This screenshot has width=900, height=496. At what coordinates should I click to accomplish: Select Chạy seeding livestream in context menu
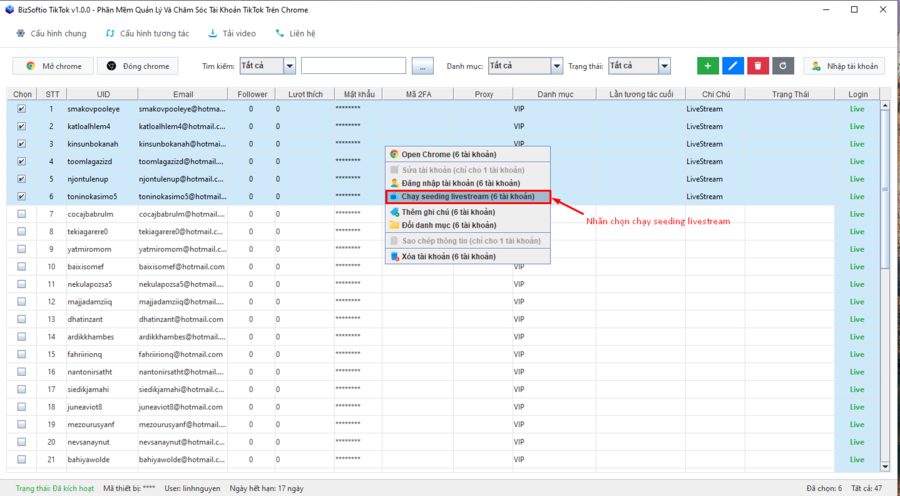pyautogui.click(x=468, y=197)
